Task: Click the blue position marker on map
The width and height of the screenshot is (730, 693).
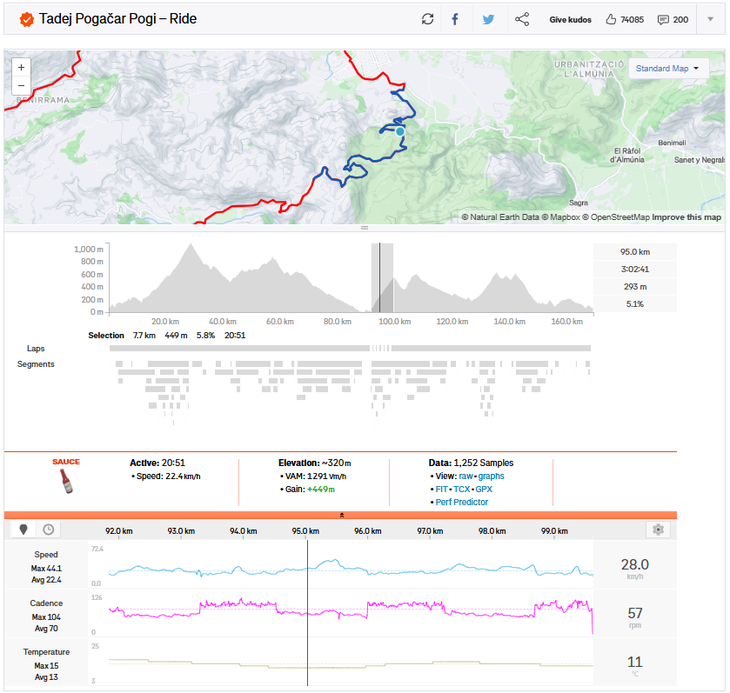Action: point(400,132)
